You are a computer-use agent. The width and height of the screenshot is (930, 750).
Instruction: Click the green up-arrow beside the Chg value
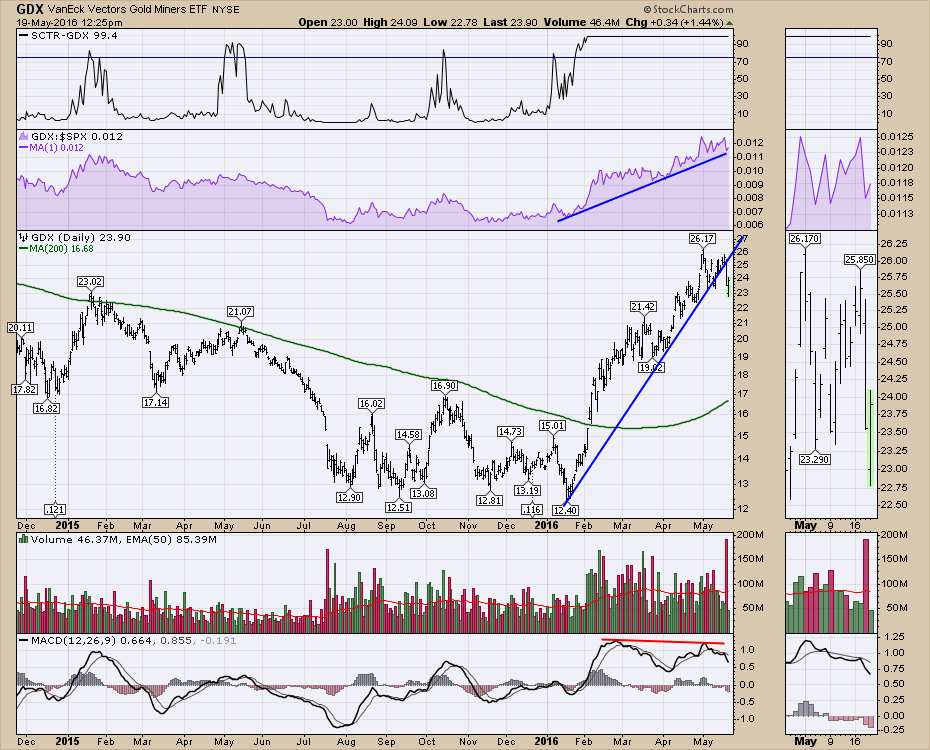click(730, 23)
